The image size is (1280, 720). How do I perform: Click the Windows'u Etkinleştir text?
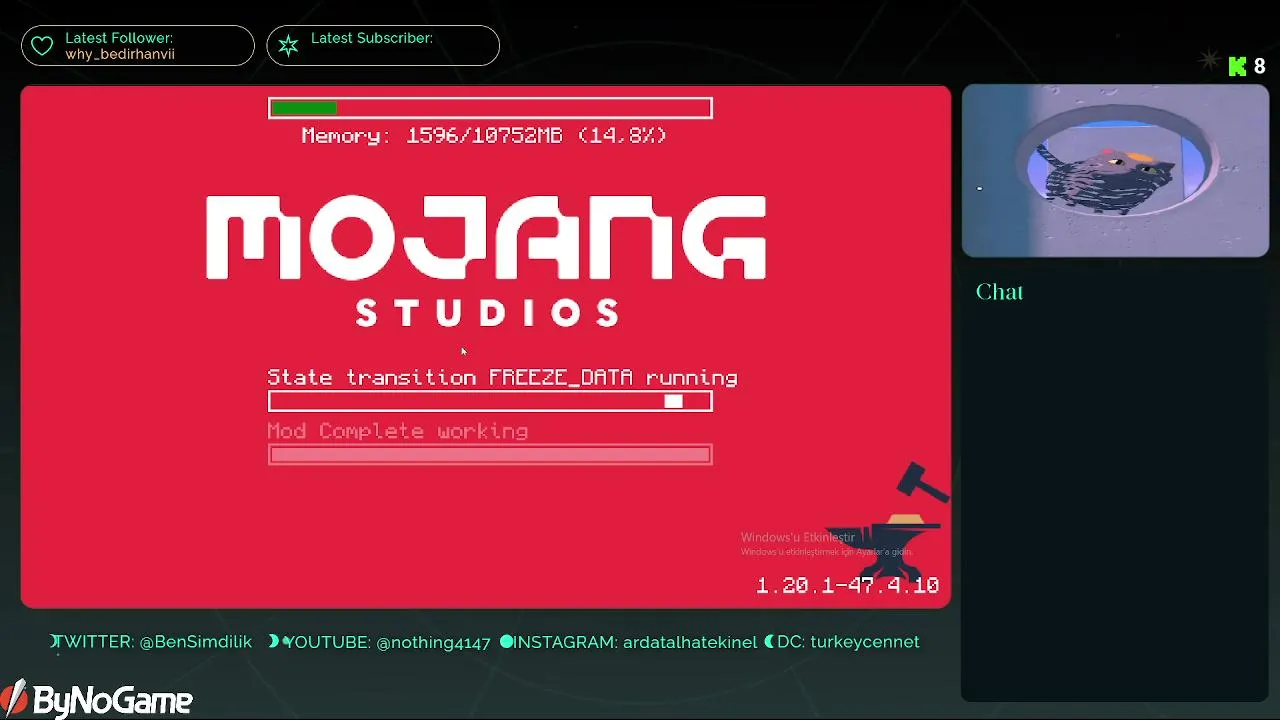[x=798, y=537]
